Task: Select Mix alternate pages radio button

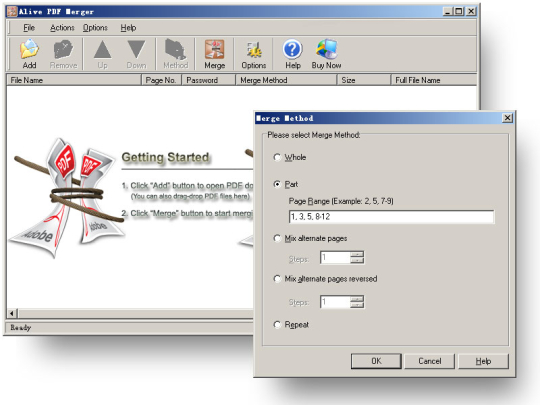Action: tap(277, 238)
